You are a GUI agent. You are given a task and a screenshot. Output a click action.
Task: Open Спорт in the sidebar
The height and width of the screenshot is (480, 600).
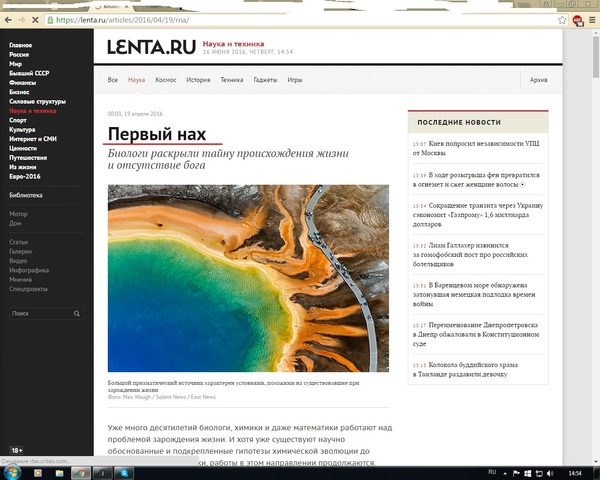(x=18, y=120)
